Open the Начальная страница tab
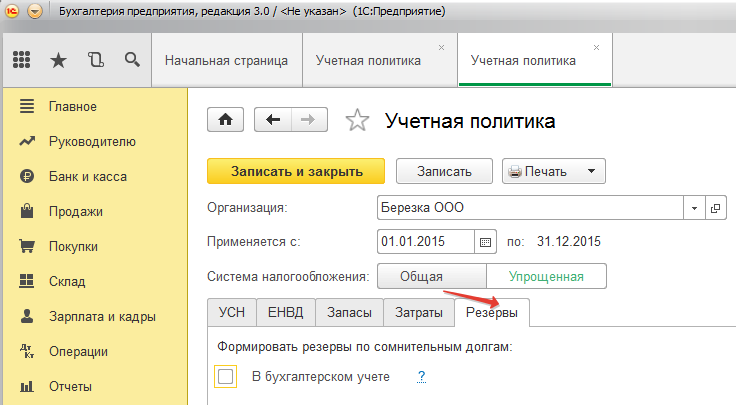736x405 pixels. pos(226,60)
